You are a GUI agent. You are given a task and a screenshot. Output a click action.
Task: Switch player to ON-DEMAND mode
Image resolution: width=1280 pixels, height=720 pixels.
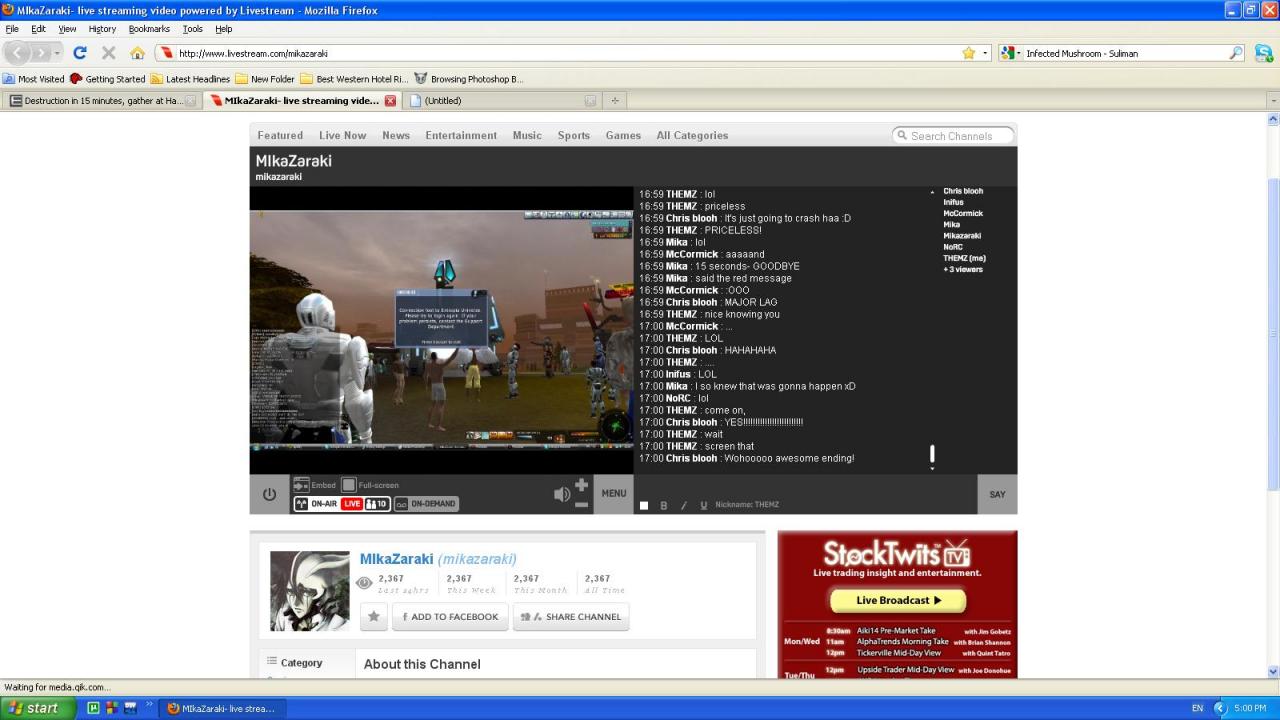pos(426,504)
